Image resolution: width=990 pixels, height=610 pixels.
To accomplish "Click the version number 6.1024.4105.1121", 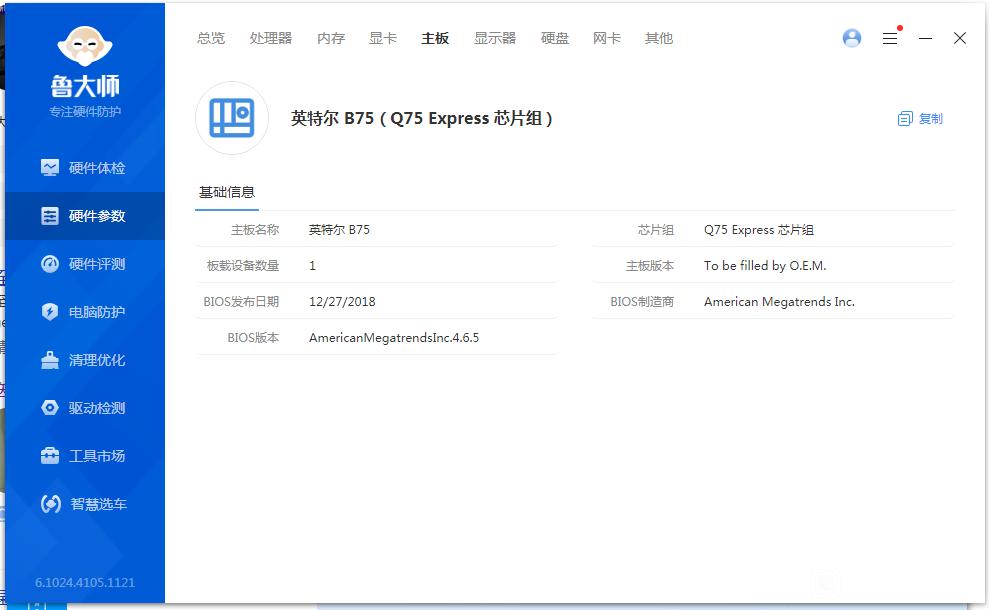I will (85, 582).
